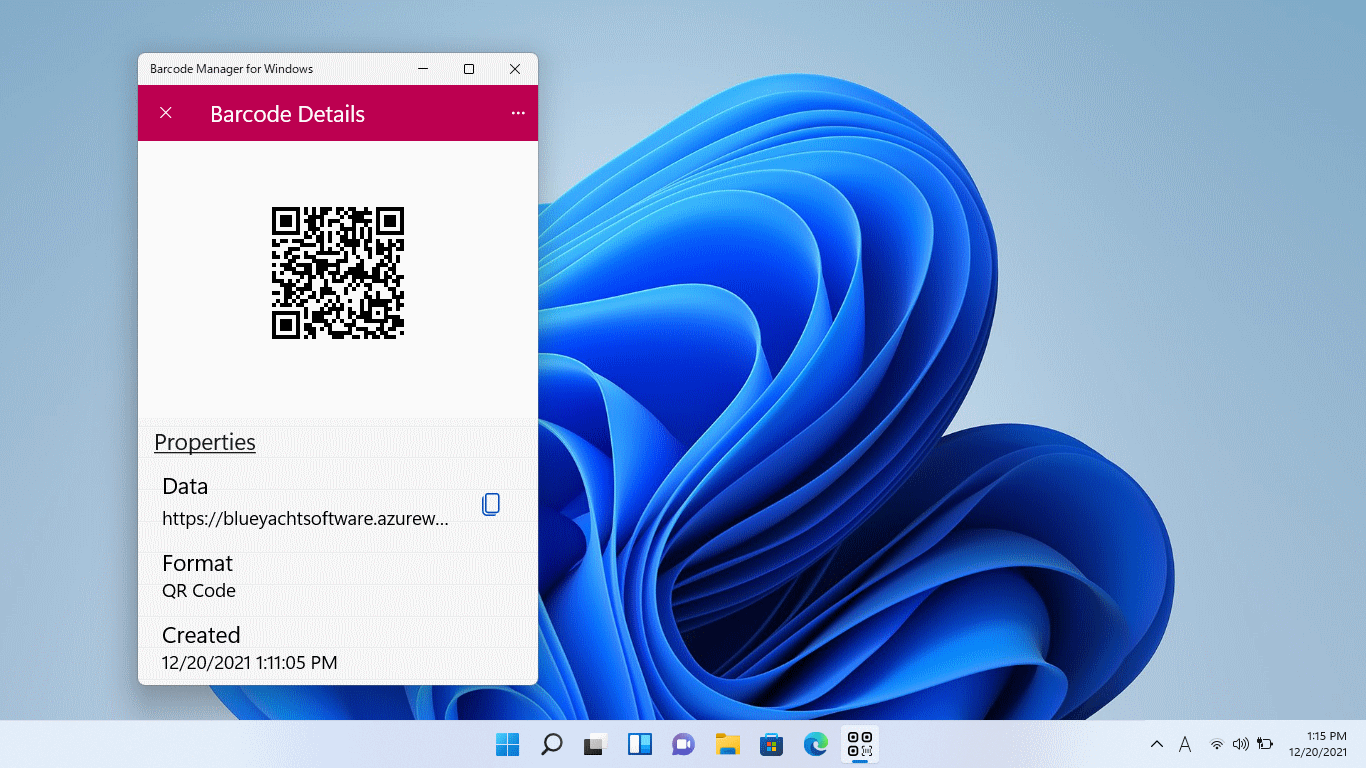The image size is (1366, 768).
Task: Open File Explorer from the taskbar
Action: 727,744
